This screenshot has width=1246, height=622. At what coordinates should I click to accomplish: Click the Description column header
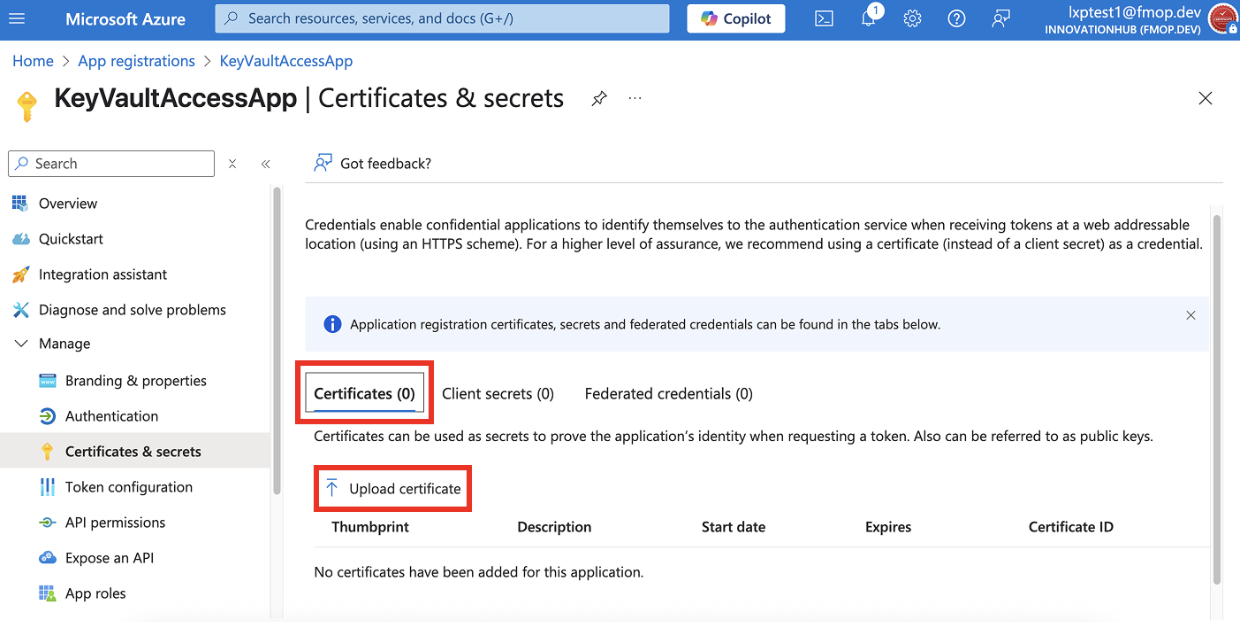pos(554,527)
